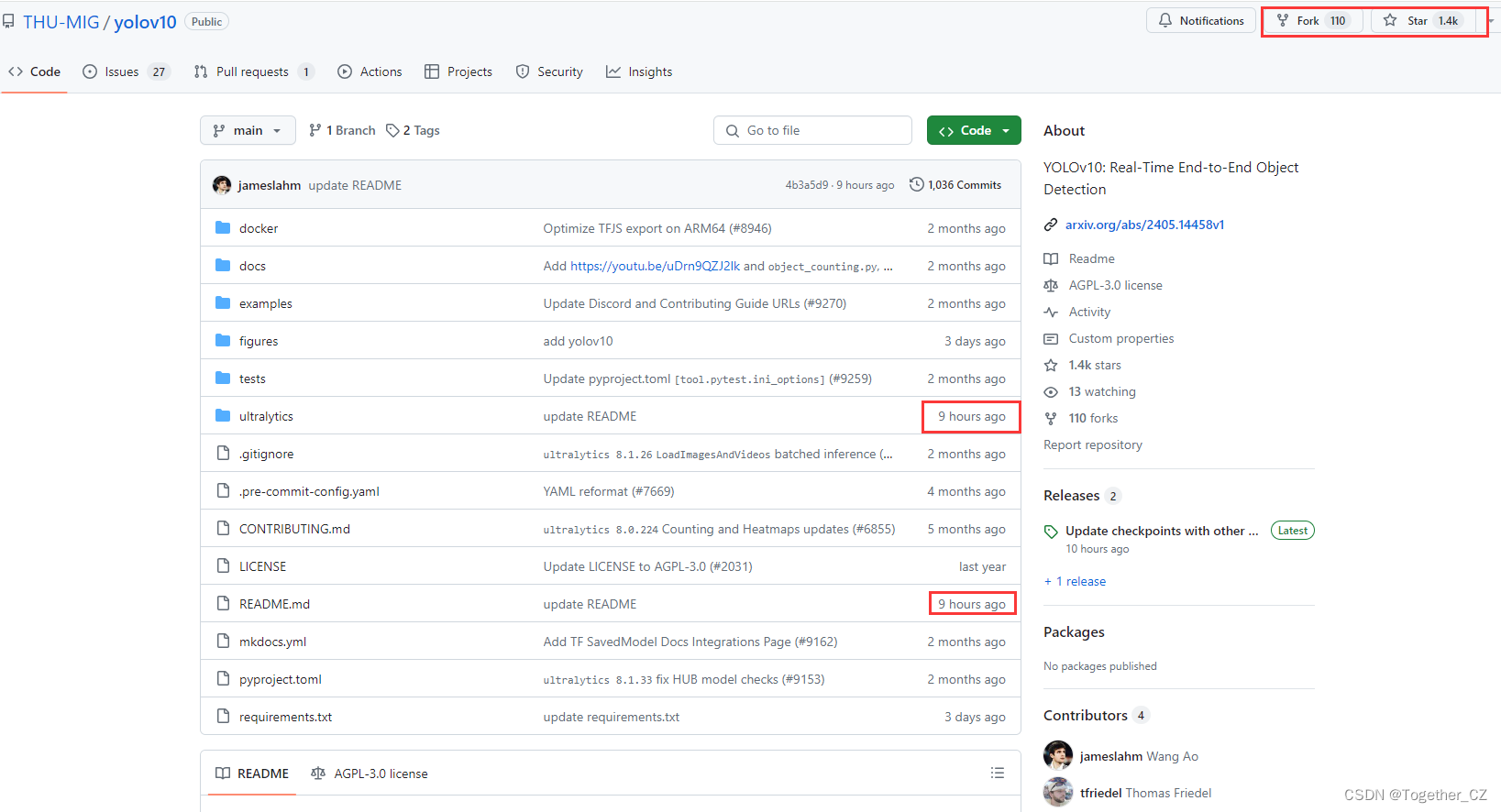1501x812 pixels.
Task: View the 13 watching link
Action: [1102, 391]
